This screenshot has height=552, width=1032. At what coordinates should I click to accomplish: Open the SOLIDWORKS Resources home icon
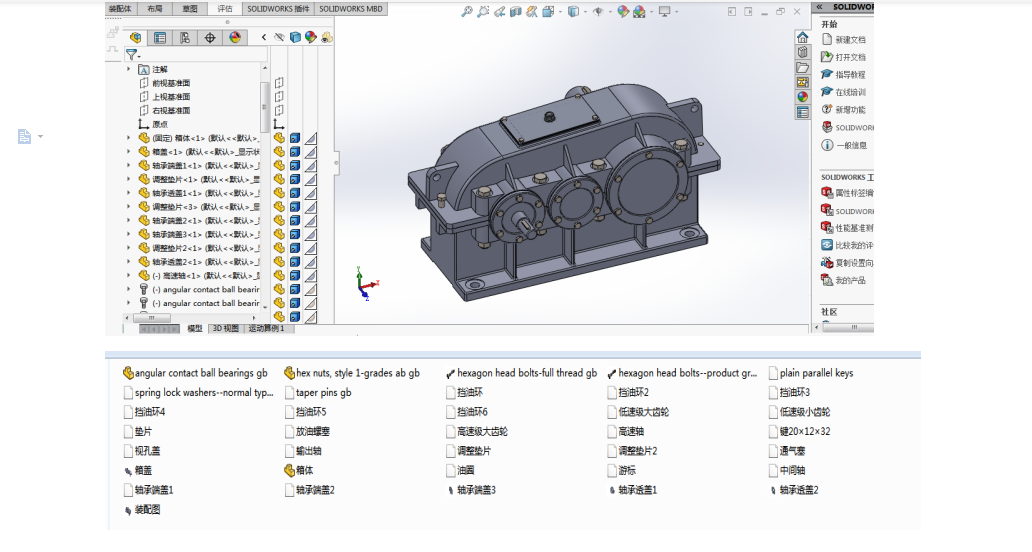803,37
